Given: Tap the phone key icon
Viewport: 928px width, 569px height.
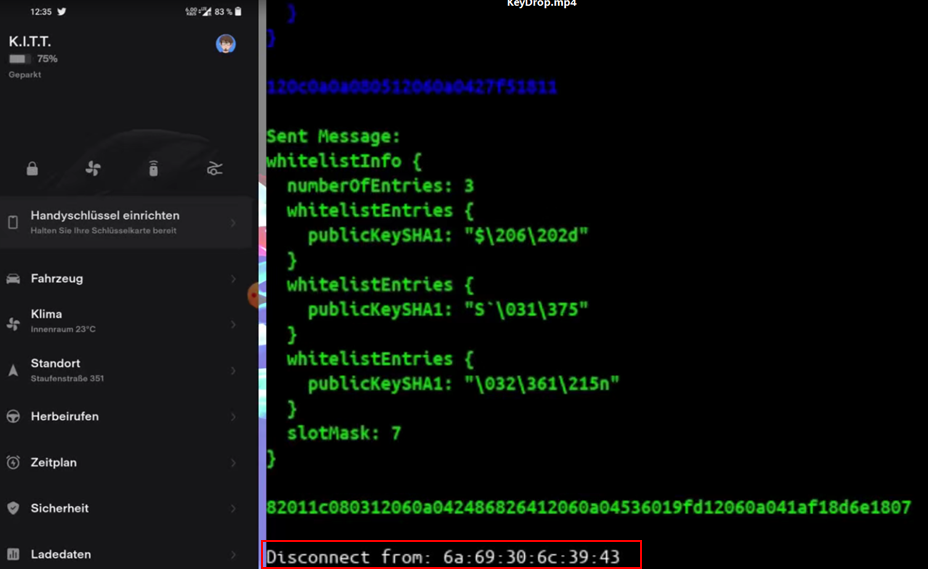Looking at the screenshot, I should [13, 222].
